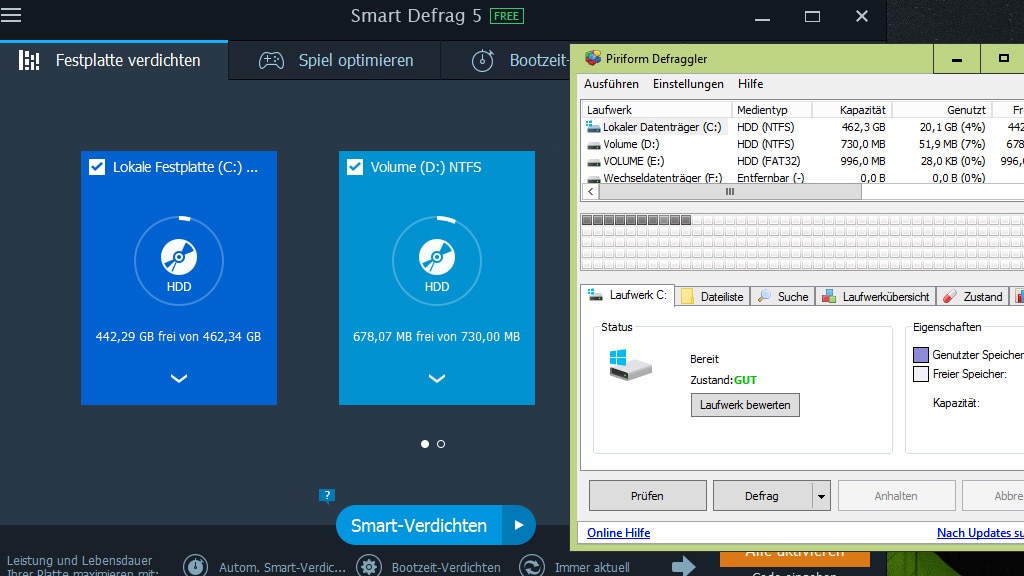Switch to the Laufwerkübersicht tab
The image size is (1024, 576).
tap(876, 296)
